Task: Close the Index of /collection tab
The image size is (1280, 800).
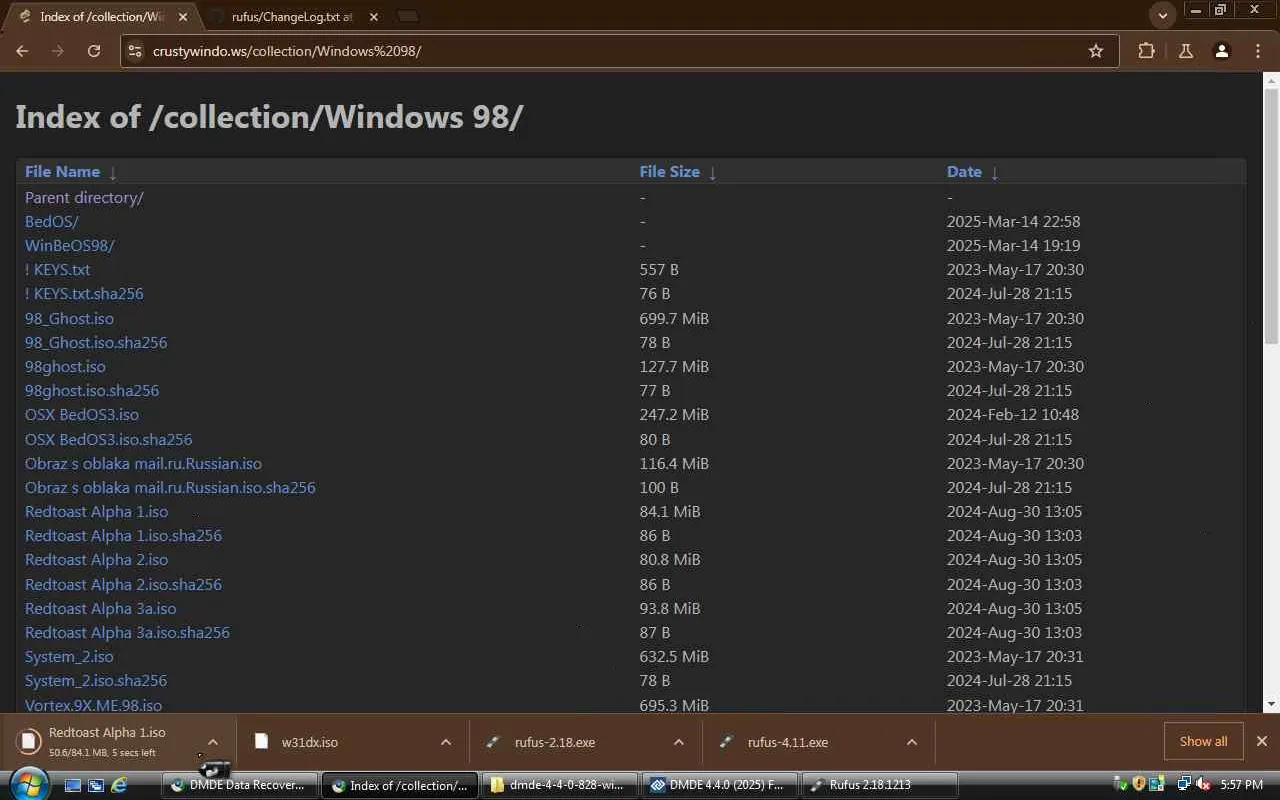Action: (x=182, y=16)
